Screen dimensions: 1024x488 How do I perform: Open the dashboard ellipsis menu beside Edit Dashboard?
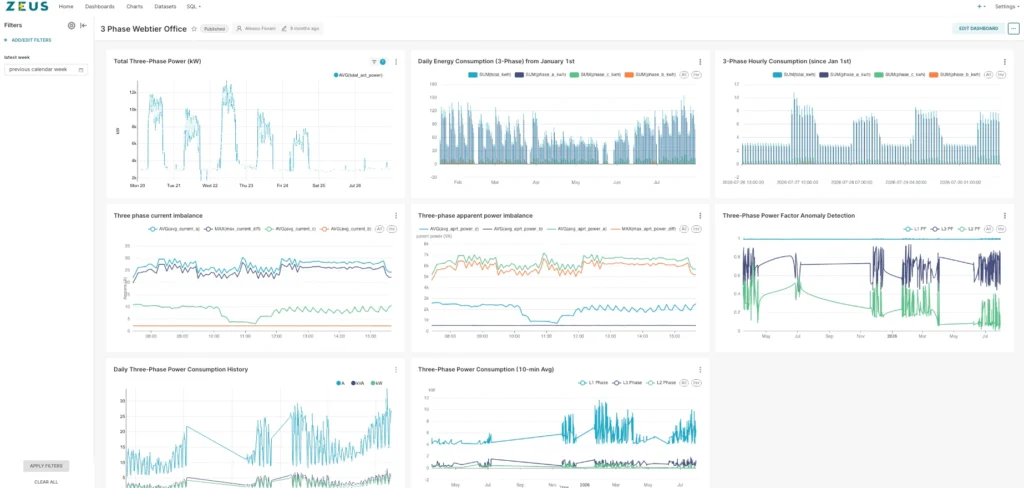(1014, 29)
